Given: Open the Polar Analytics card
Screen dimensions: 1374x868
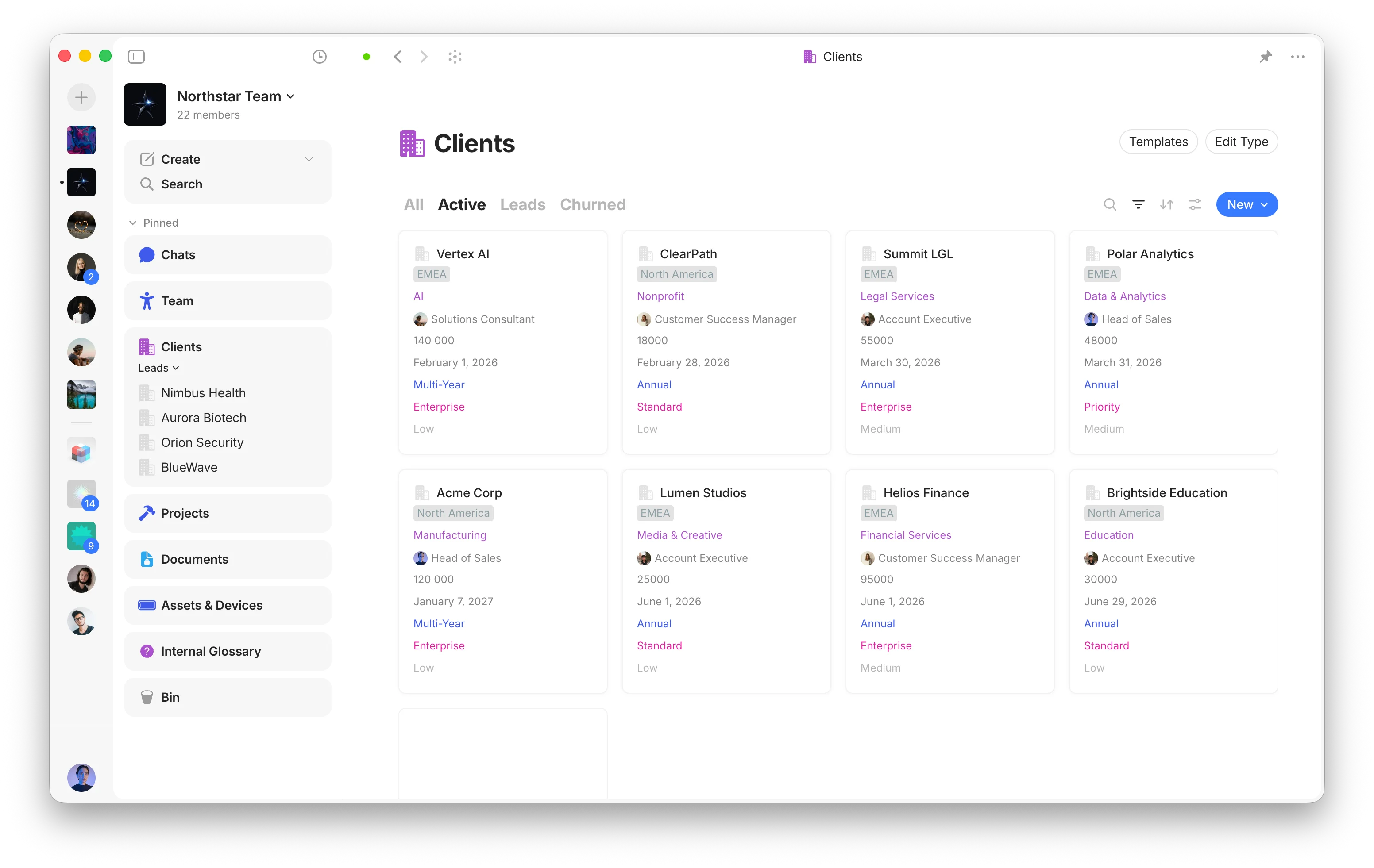Looking at the screenshot, I should click(x=1173, y=342).
